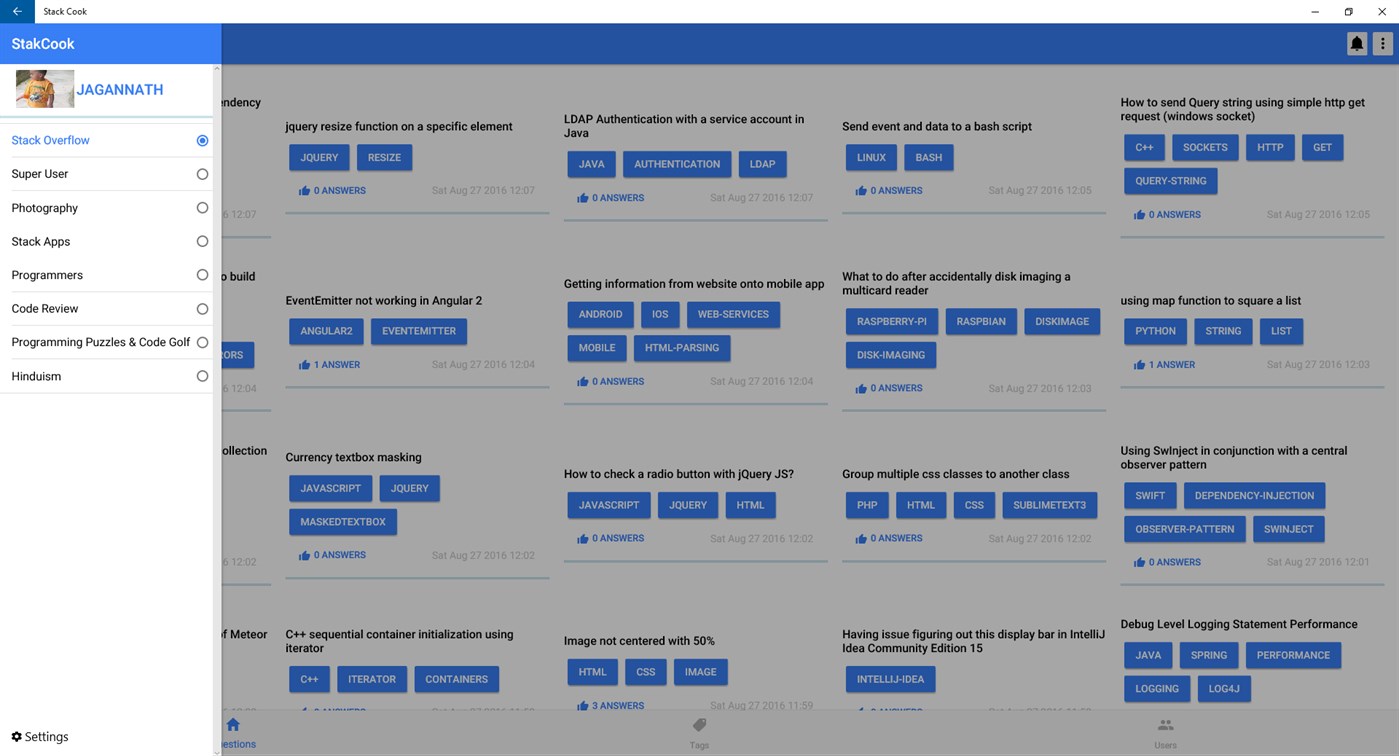This screenshot has height=756, width=1399.
Task: Select Hinduism radio button
Action: pyautogui.click(x=202, y=376)
